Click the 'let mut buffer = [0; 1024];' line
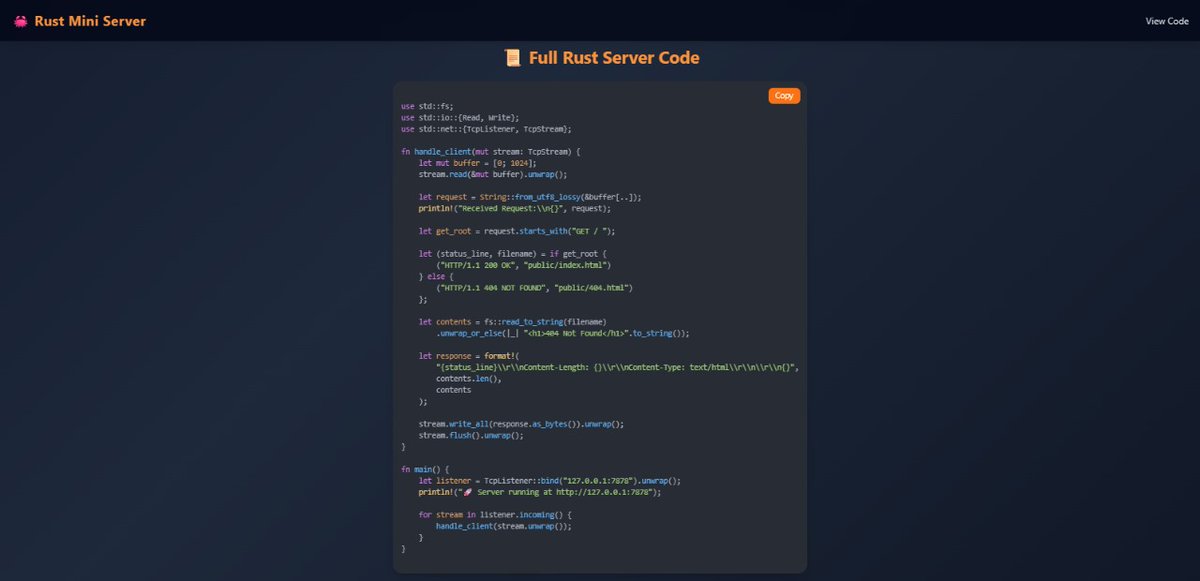1200x581 pixels. pos(477,163)
